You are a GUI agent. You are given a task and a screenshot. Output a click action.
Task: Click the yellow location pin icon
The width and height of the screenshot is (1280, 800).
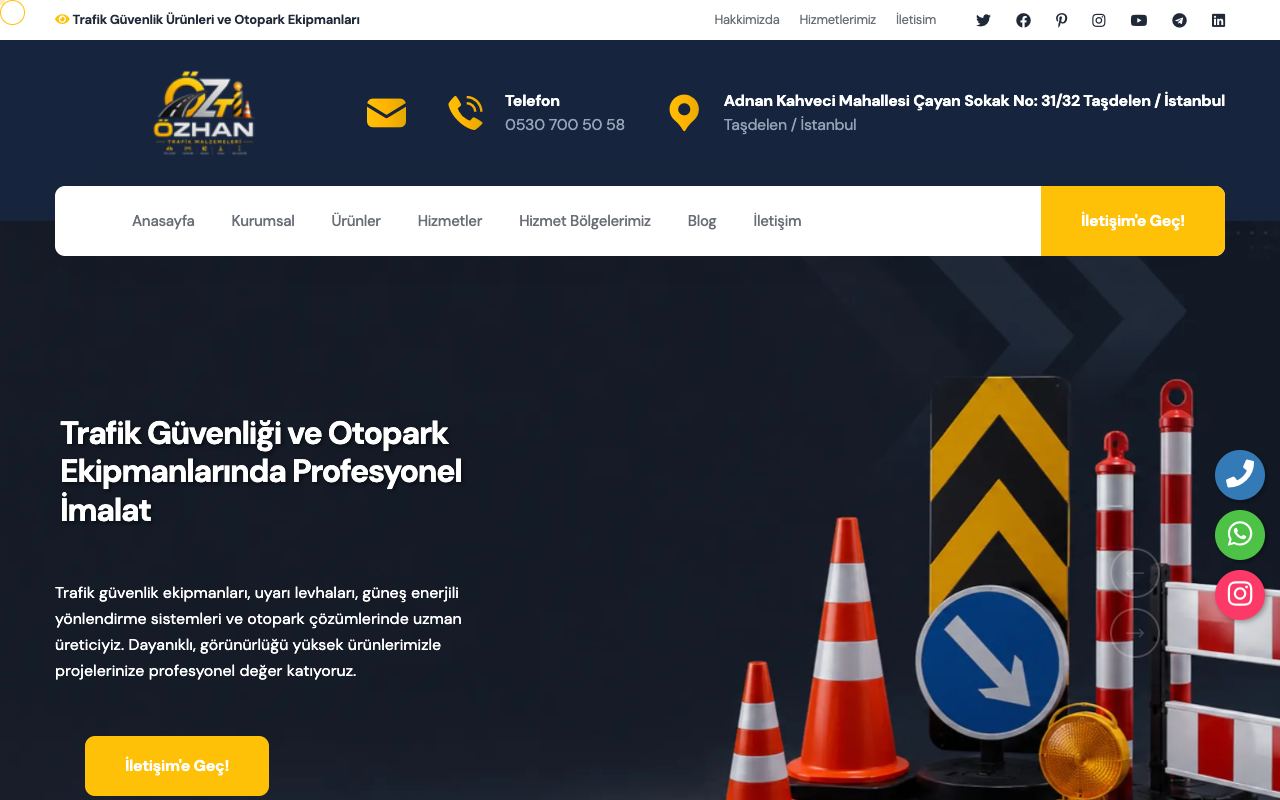coord(684,113)
